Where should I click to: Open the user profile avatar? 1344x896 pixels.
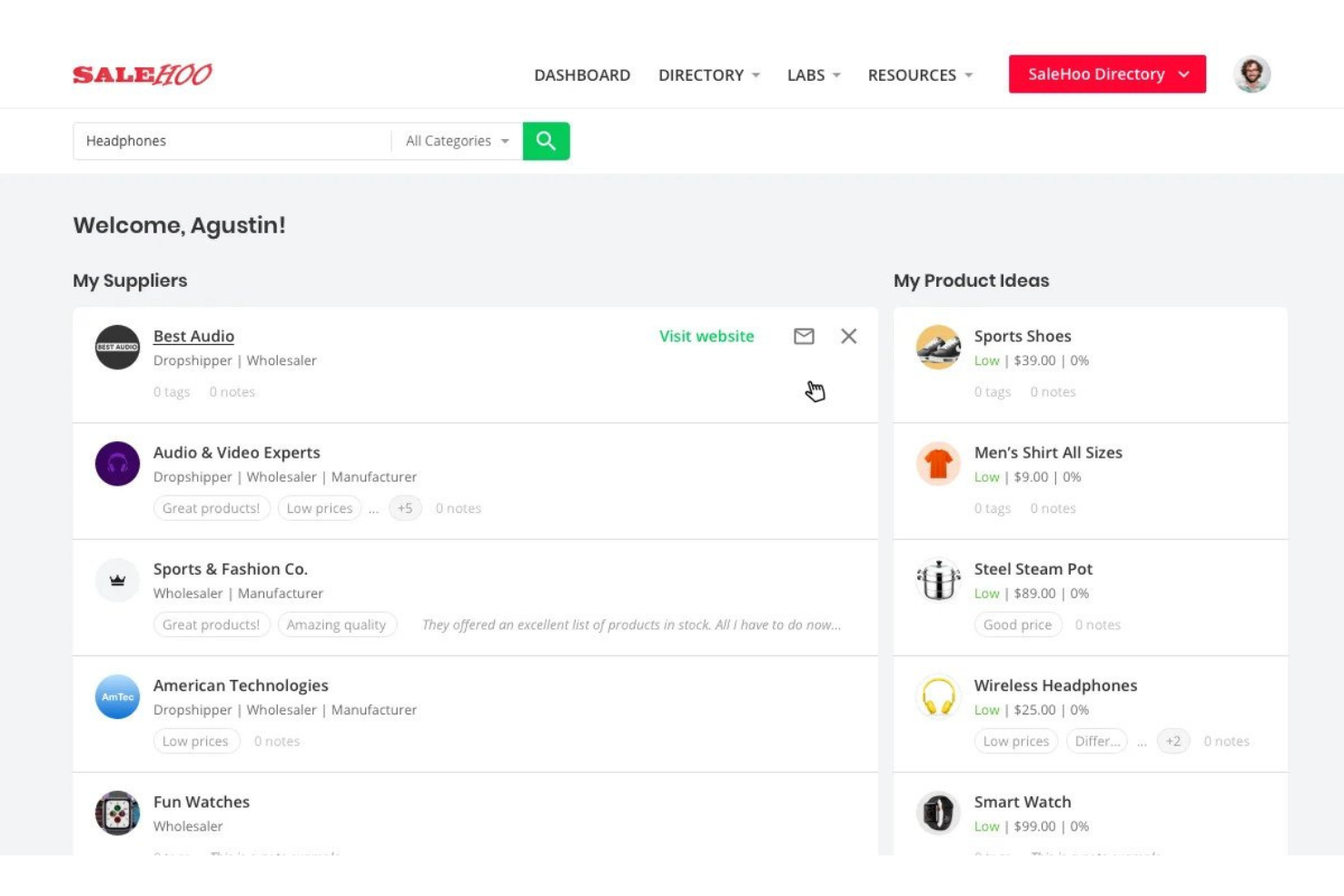(x=1252, y=74)
